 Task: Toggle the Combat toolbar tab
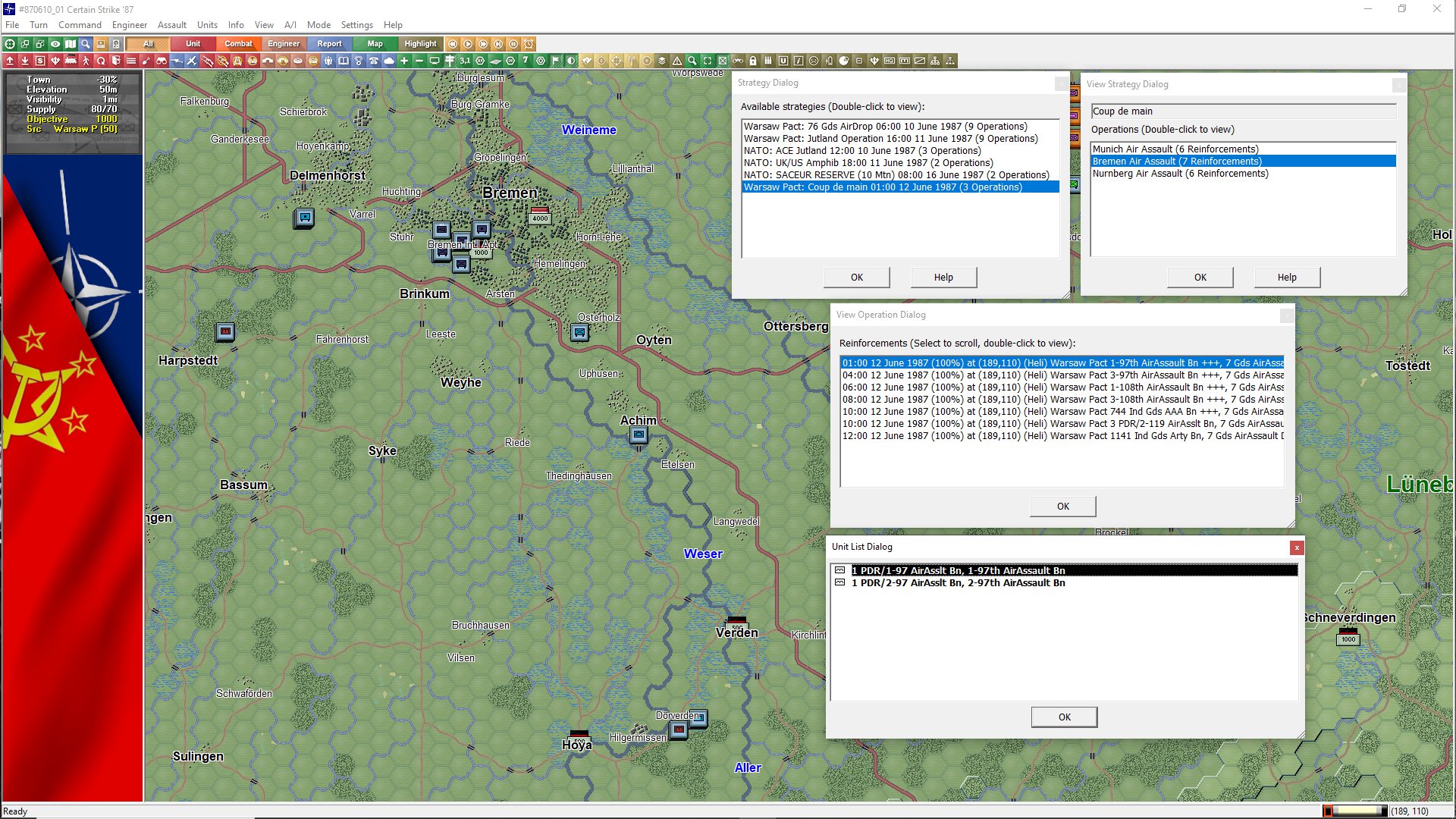238,44
